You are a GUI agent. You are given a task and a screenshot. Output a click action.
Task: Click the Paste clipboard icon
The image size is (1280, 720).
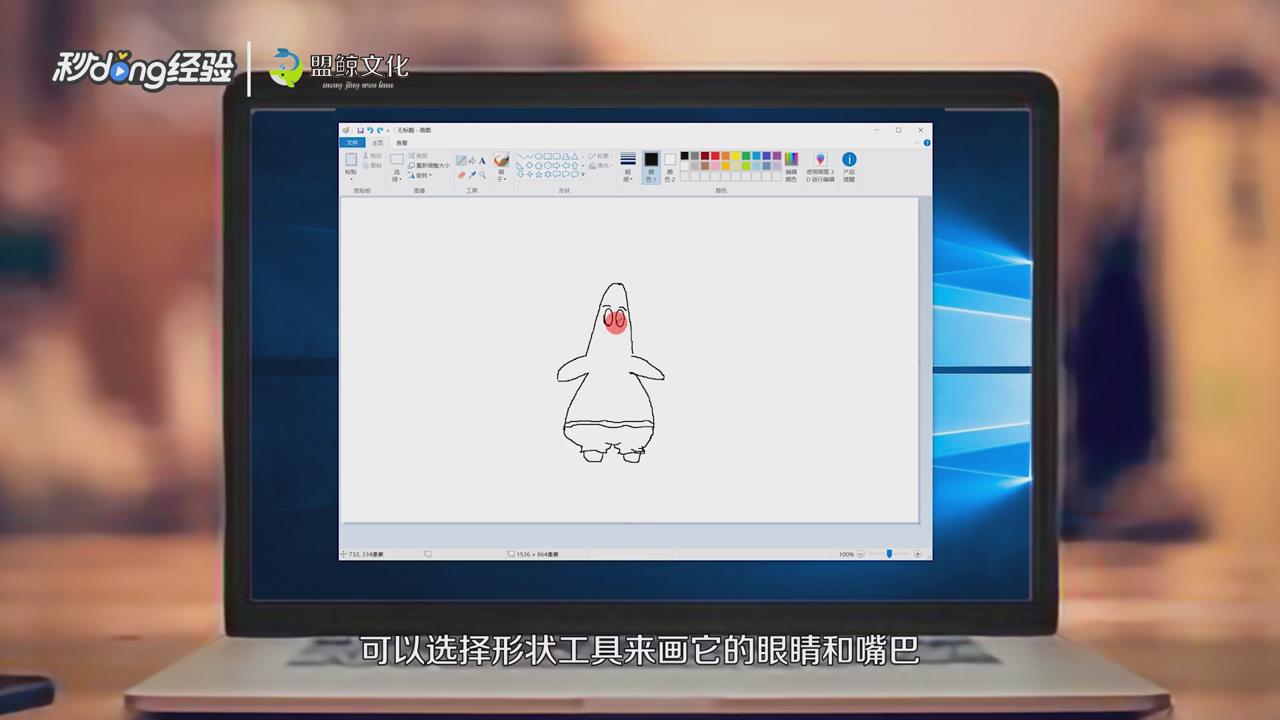coord(351,159)
